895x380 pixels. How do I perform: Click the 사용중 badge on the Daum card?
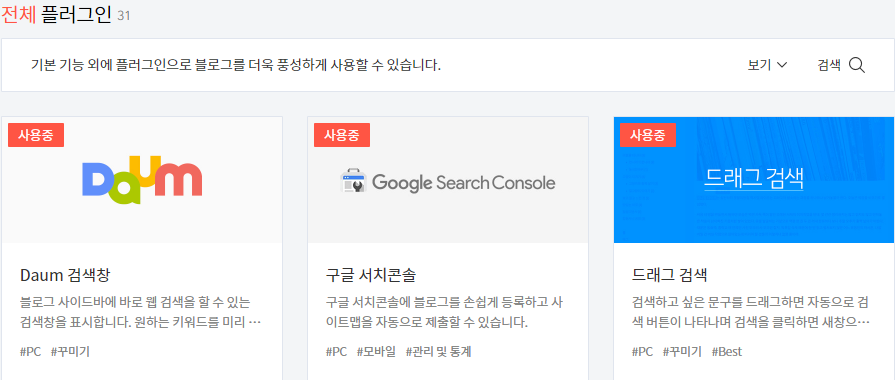tap(36, 135)
